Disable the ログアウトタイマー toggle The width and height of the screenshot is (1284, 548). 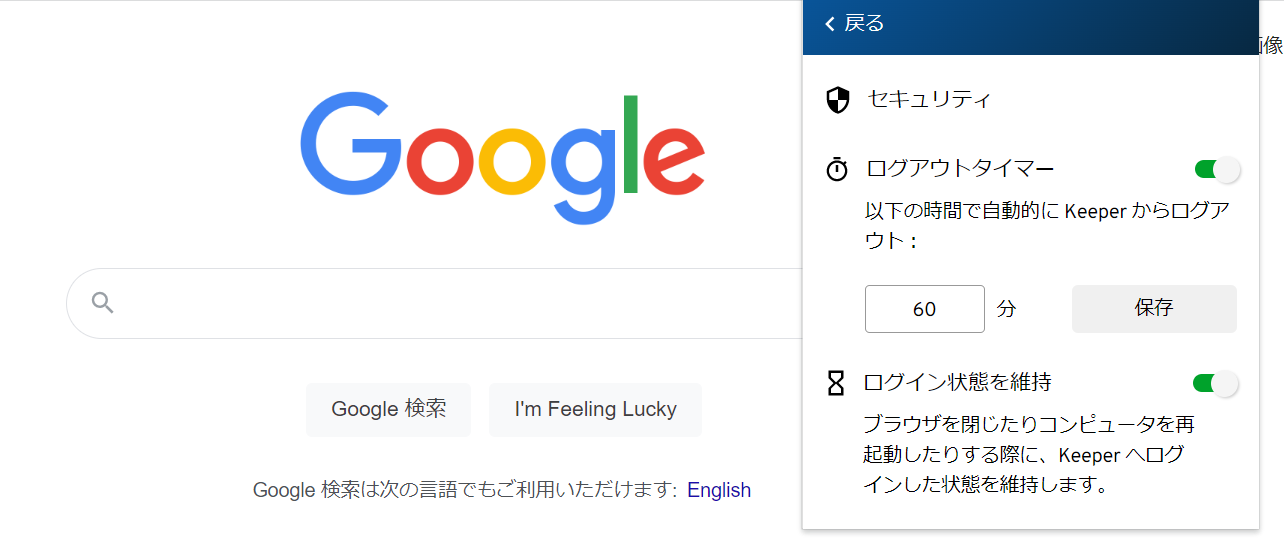coord(1217,169)
